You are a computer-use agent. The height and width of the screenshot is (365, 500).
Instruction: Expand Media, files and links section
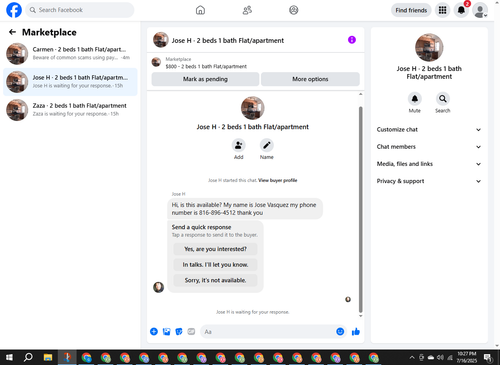click(x=429, y=164)
